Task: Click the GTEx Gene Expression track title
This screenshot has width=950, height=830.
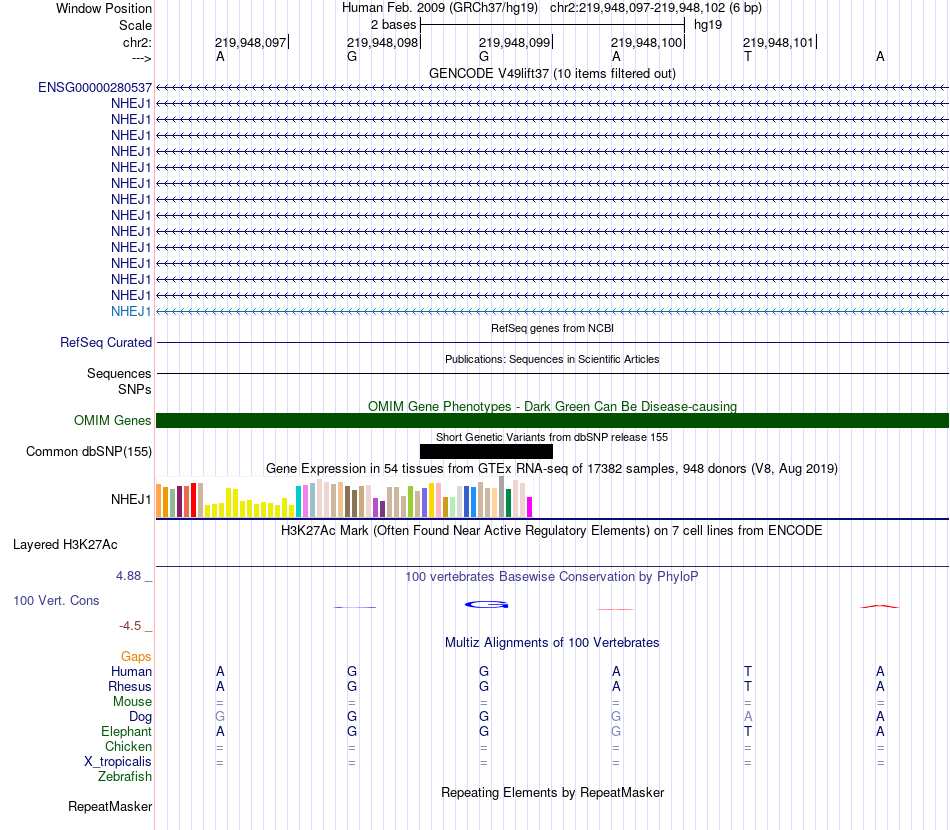Action: pos(552,468)
